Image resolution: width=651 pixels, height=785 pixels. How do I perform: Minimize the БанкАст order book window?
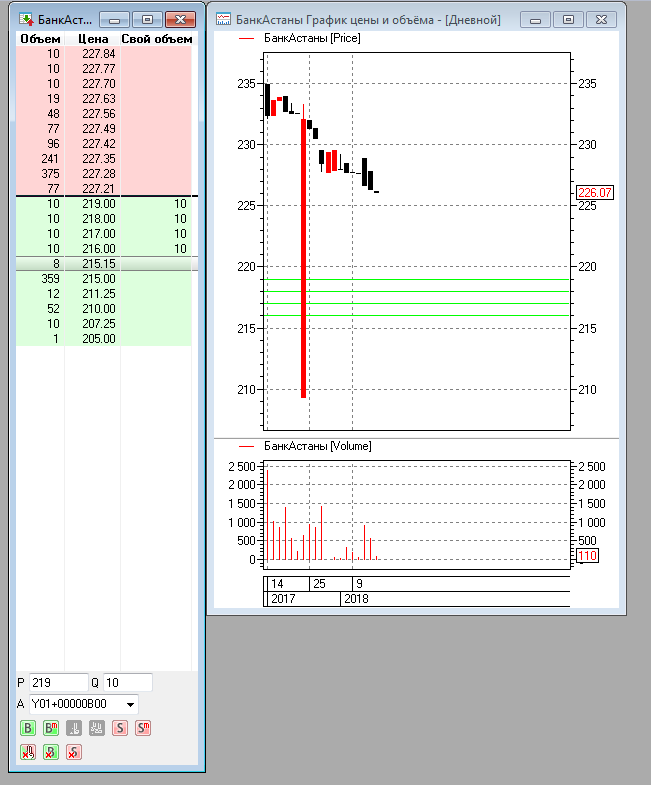tap(115, 20)
